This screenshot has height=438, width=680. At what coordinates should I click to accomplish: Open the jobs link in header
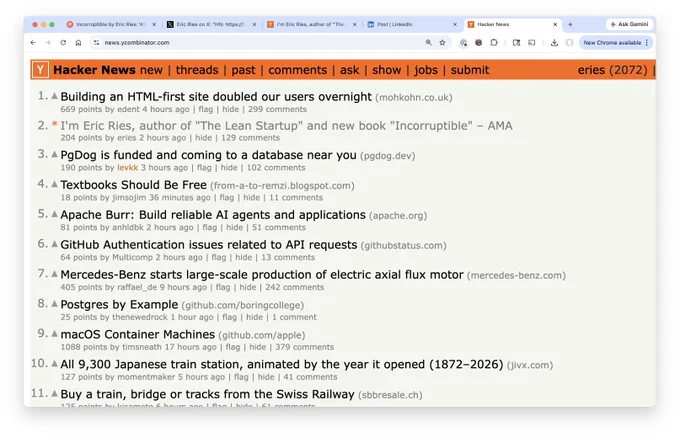click(x=426, y=70)
